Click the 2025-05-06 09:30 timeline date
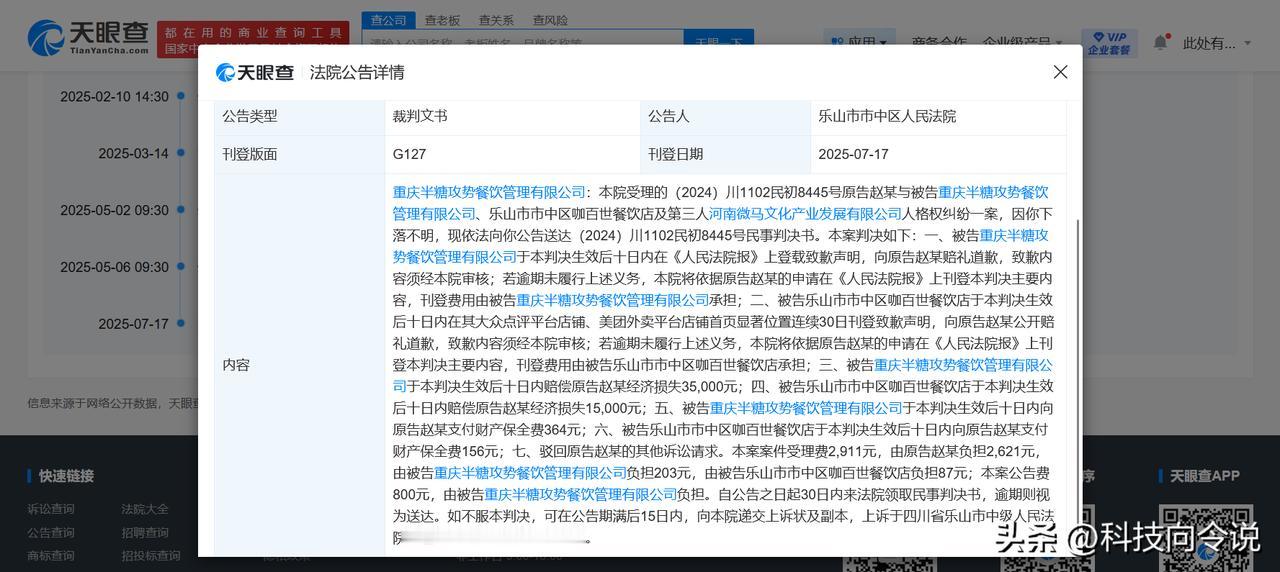The image size is (1280, 572). click(x=114, y=267)
